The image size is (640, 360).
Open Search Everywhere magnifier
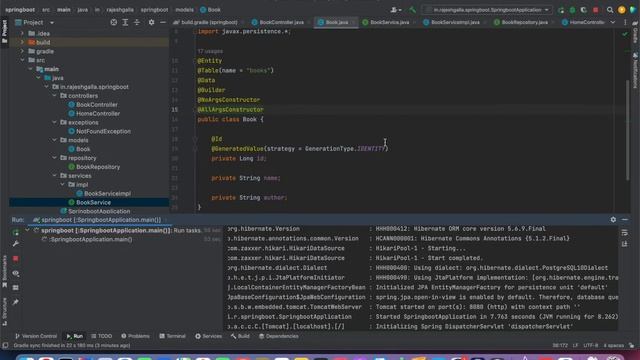pos(610,10)
